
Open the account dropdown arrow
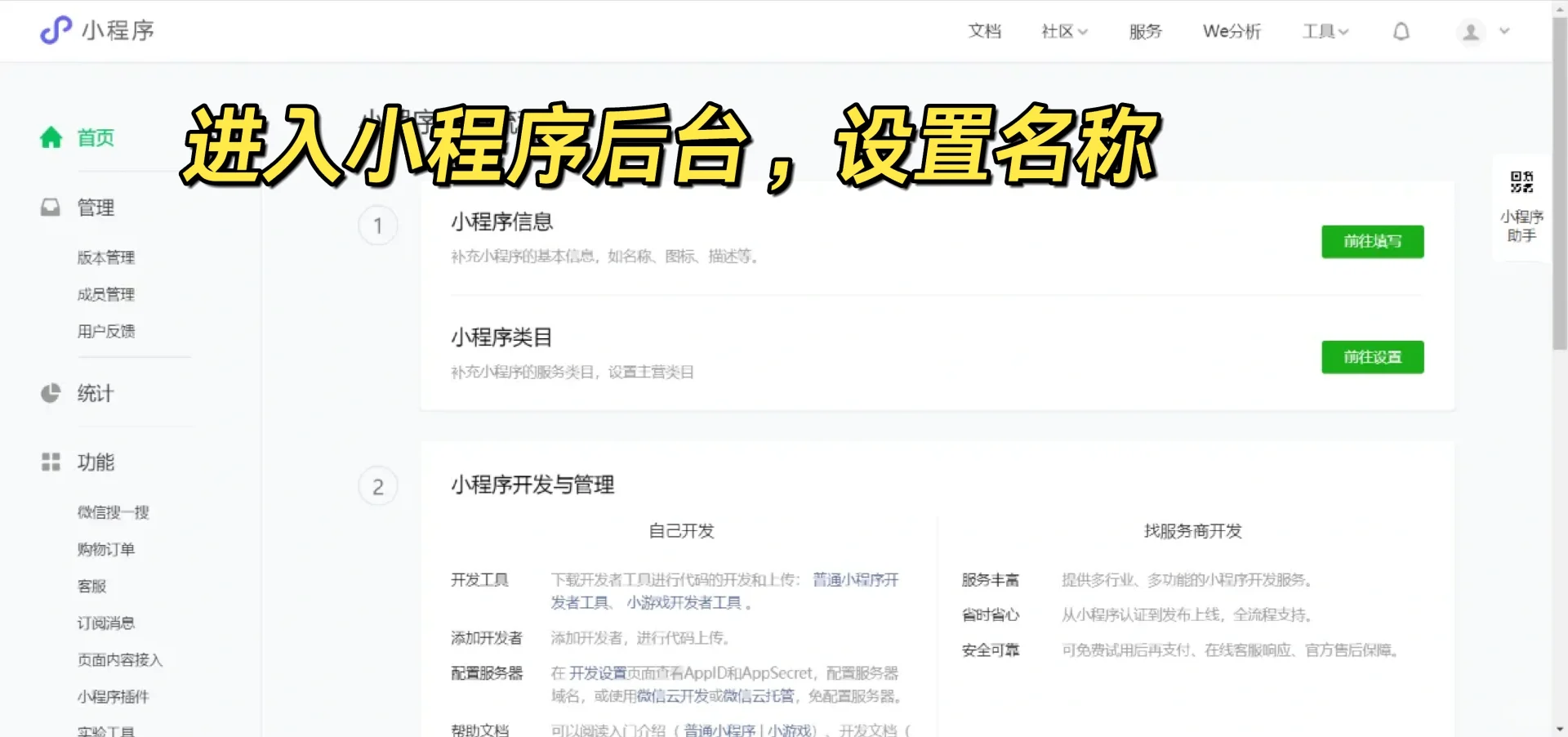point(1504,32)
